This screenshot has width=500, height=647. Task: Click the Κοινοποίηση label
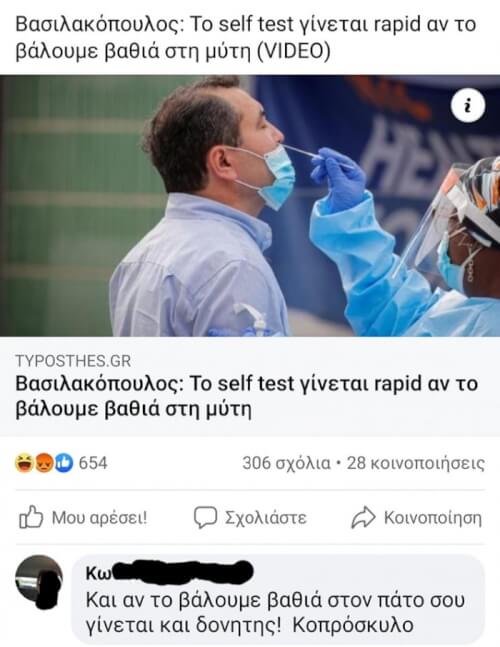pos(433,517)
